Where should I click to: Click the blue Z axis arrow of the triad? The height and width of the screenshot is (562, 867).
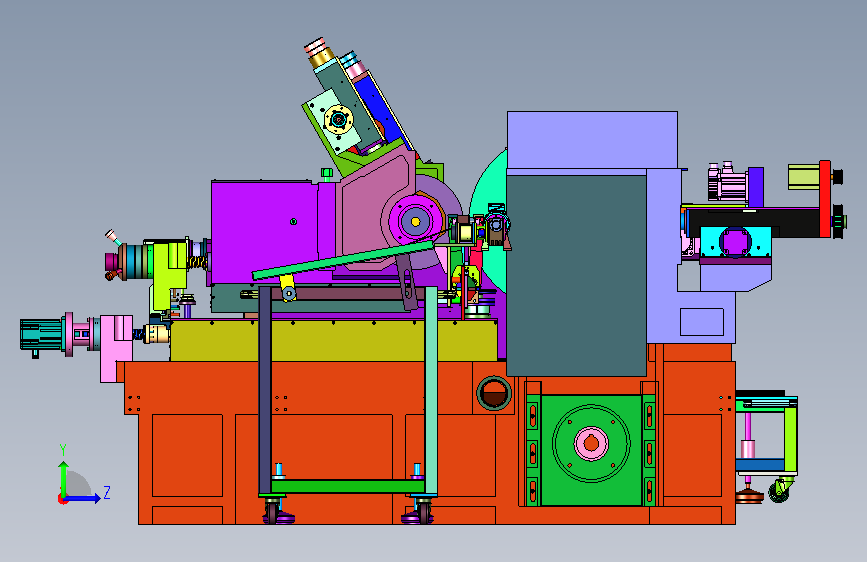coord(83,498)
